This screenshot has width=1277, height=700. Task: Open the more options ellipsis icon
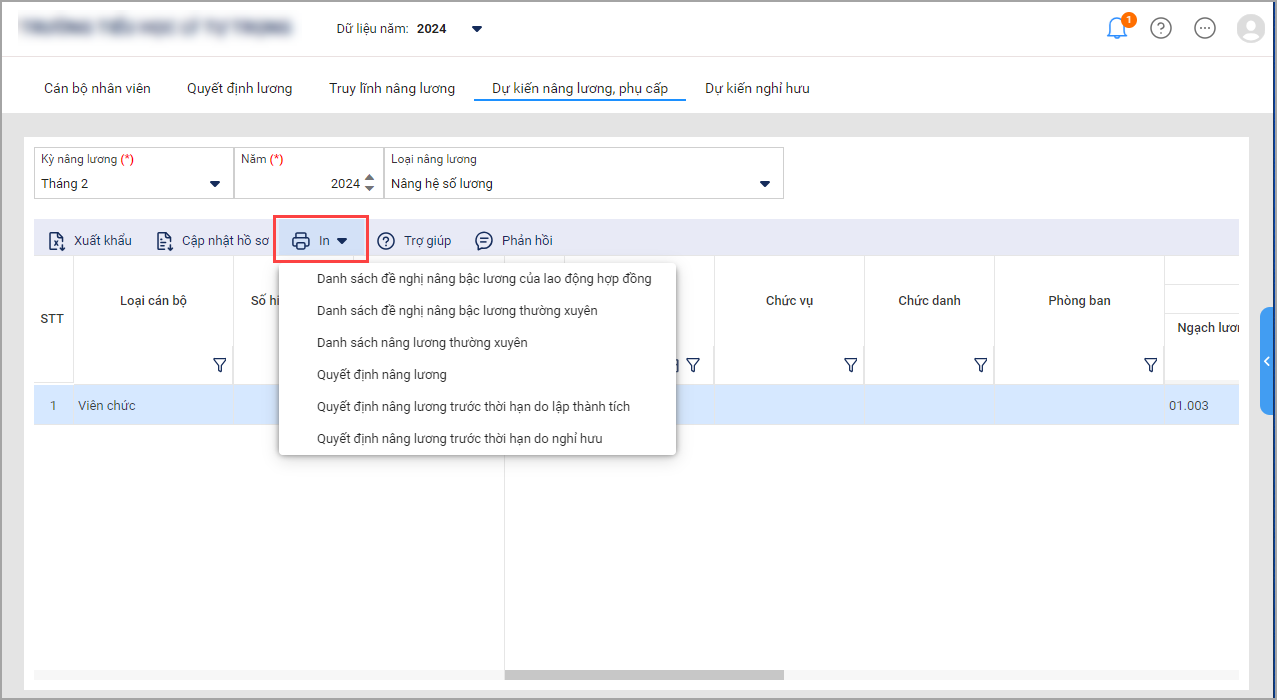(x=1205, y=28)
